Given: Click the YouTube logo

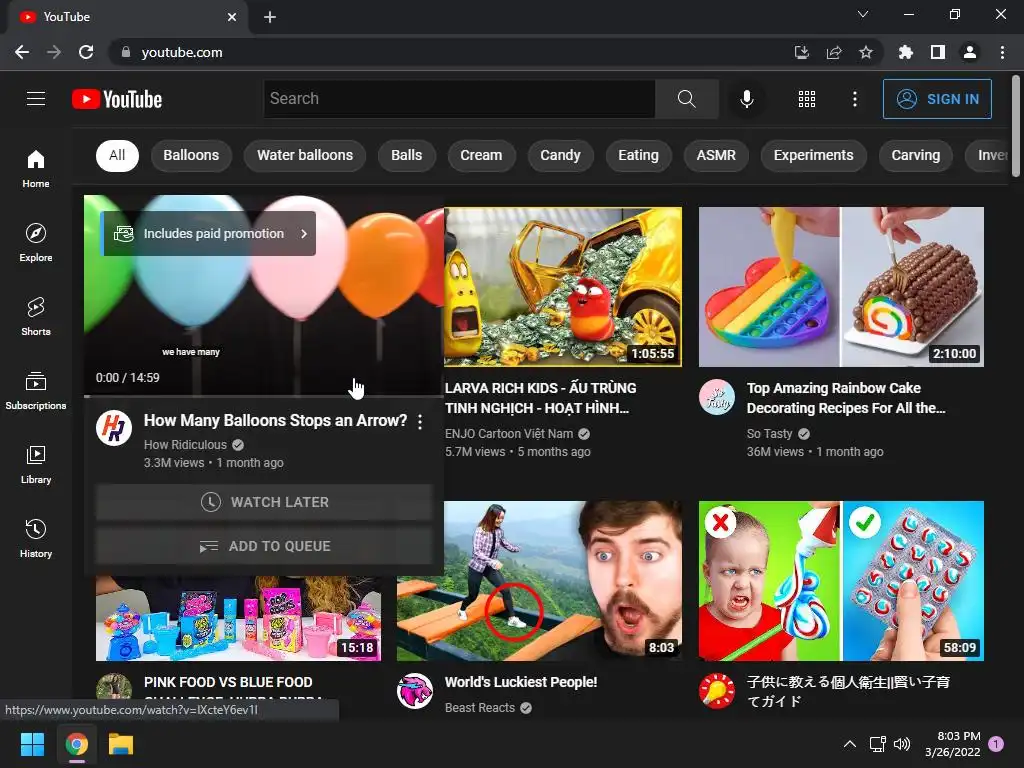Looking at the screenshot, I should (x=117, y=99).
